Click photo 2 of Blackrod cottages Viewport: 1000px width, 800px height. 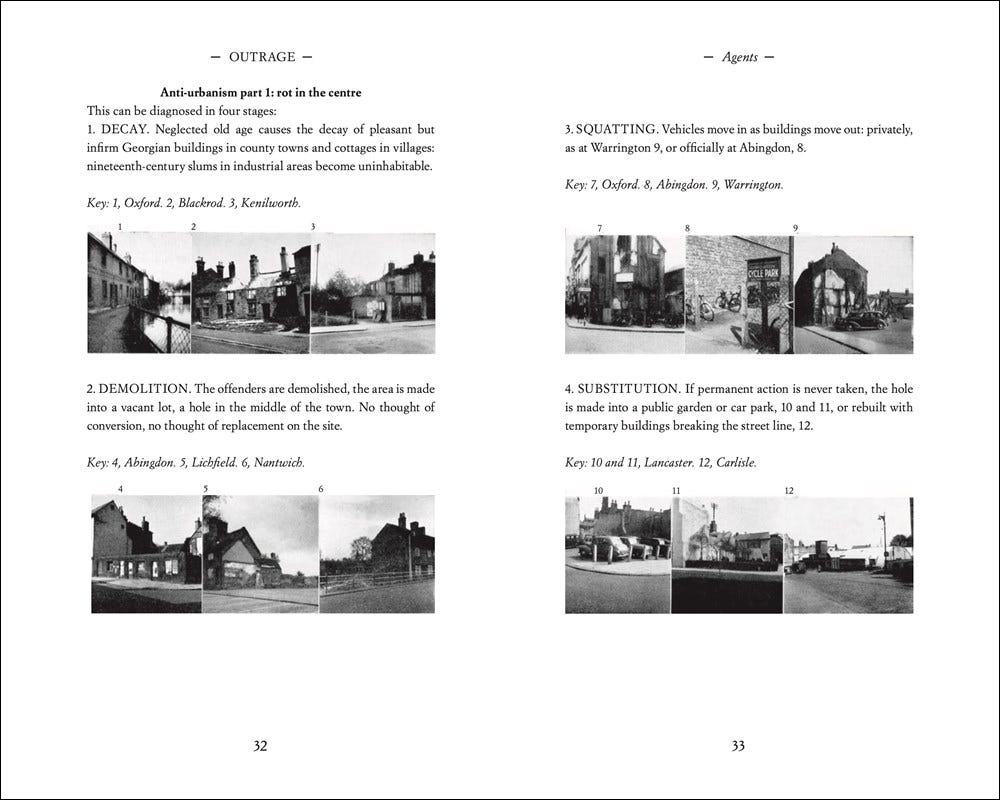point(251,293)
